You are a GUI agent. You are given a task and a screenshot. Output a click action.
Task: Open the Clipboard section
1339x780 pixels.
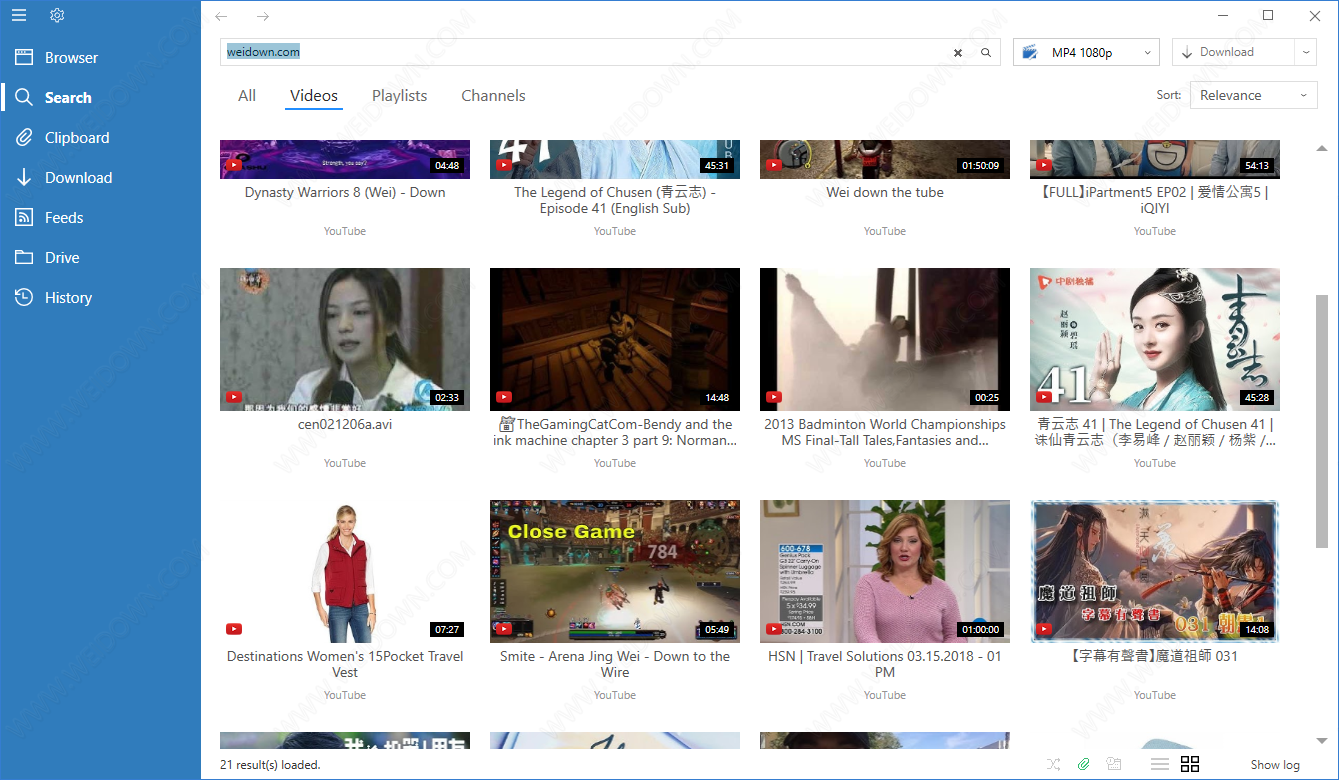[x=100, y=138]
